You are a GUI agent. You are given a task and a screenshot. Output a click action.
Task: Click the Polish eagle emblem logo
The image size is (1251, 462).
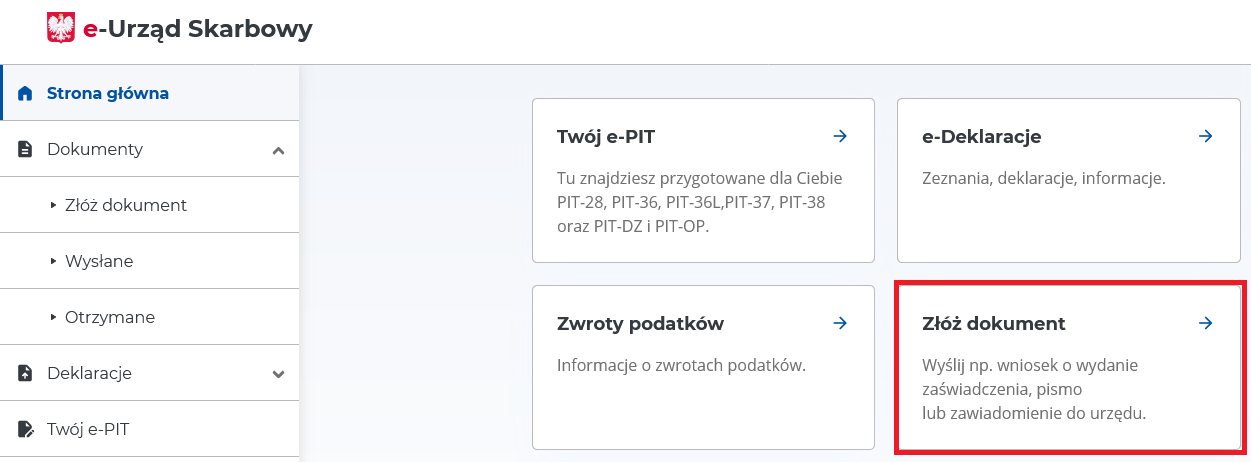click(61, 28)
